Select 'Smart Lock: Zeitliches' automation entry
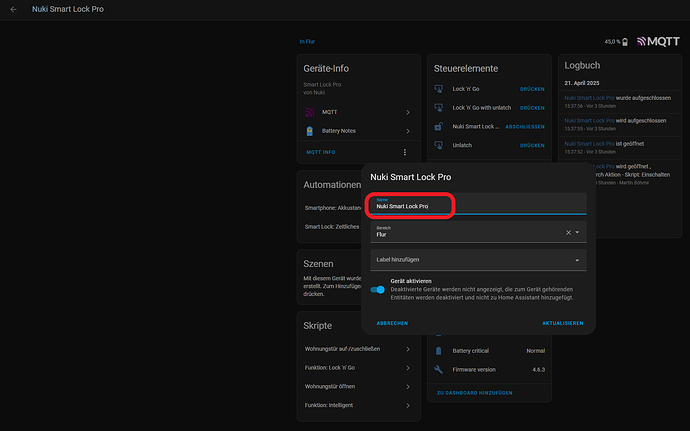690x431 pixels. (332, 227)
